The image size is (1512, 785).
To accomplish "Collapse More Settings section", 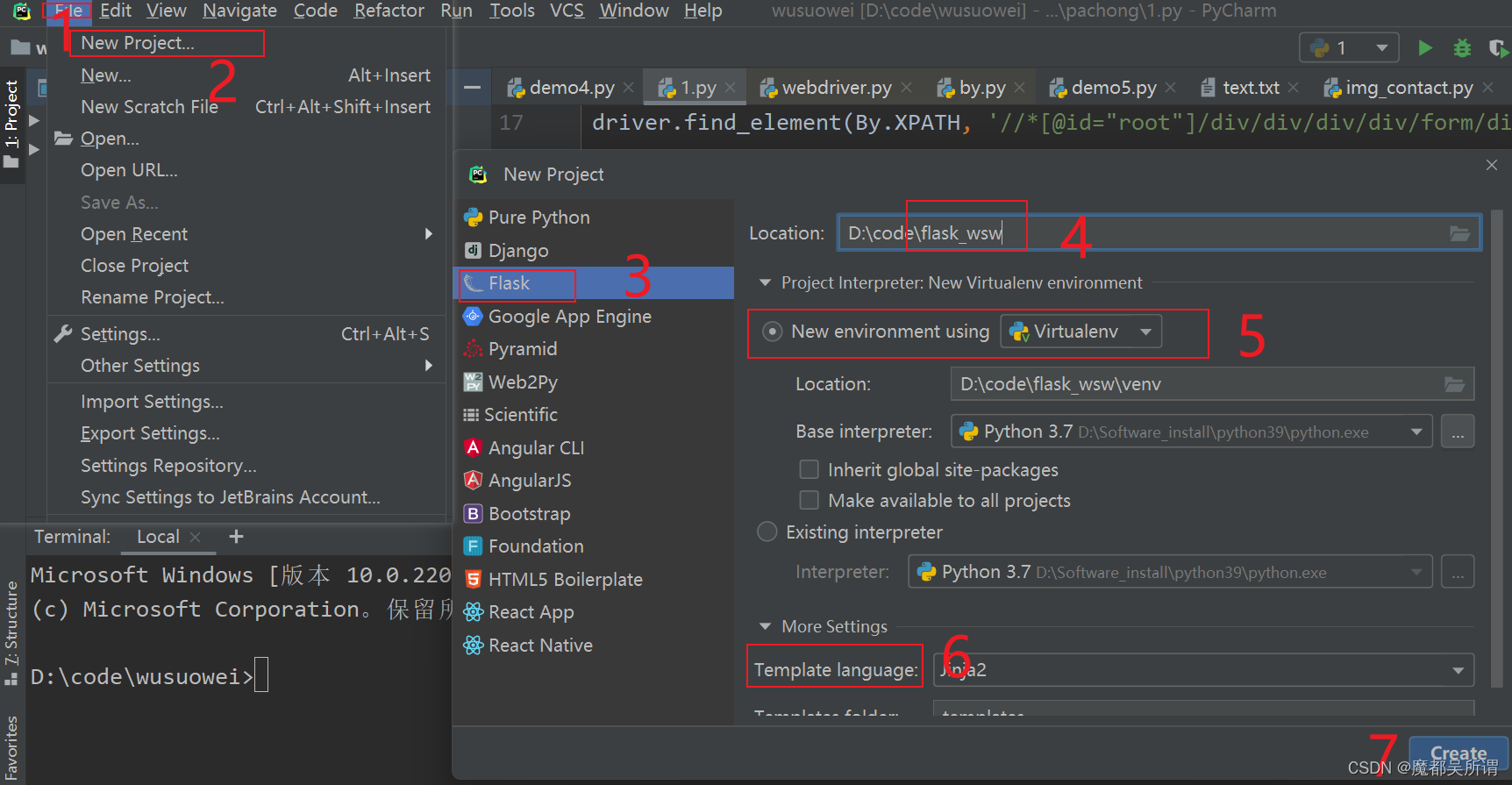I will 765,626.
